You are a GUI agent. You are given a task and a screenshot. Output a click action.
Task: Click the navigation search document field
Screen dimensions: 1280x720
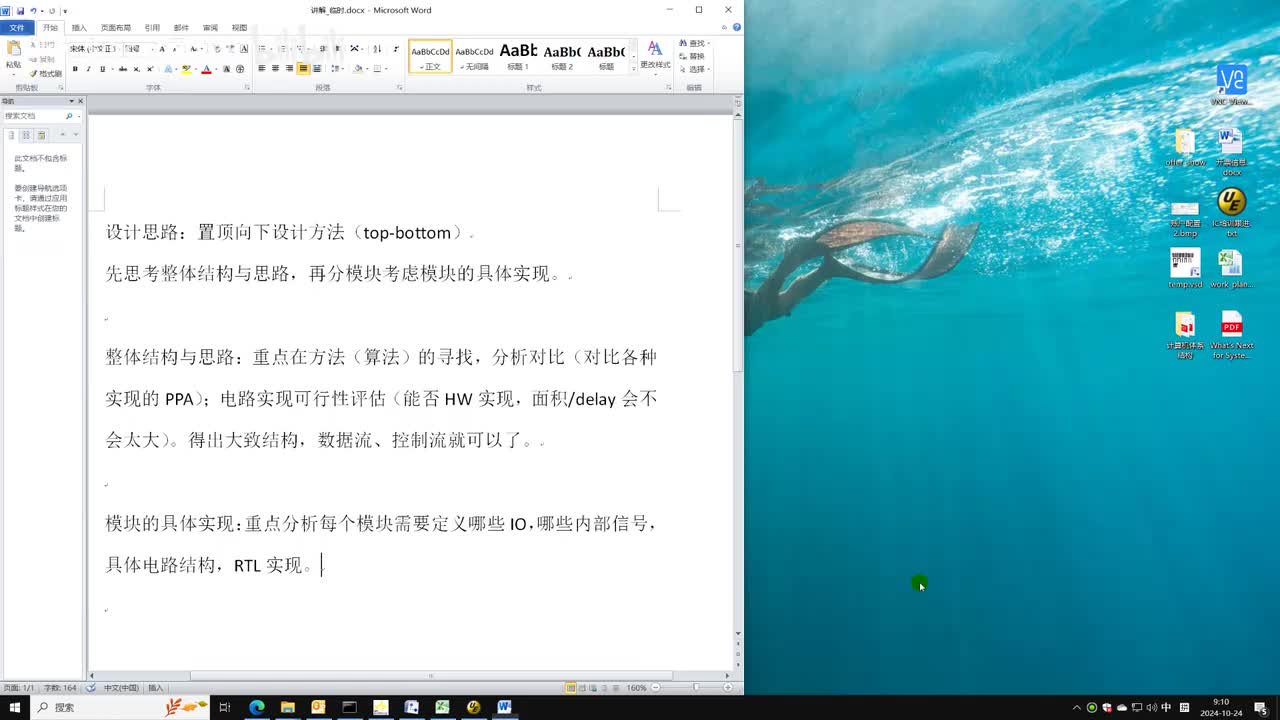(34, 116)
